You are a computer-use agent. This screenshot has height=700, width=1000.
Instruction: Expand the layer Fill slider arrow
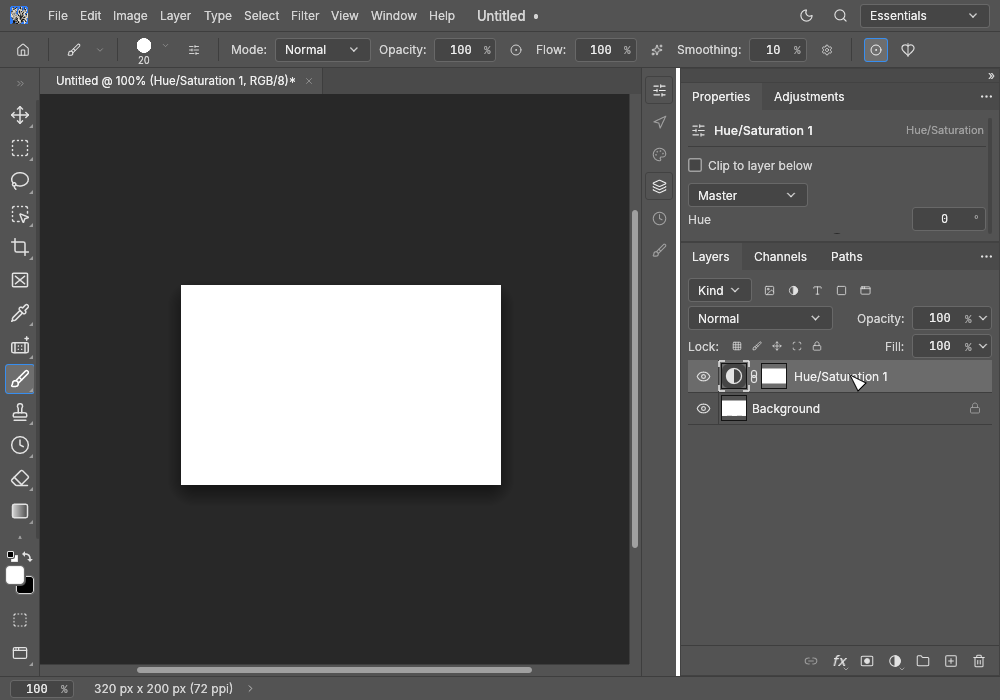(x=983, y=346)
